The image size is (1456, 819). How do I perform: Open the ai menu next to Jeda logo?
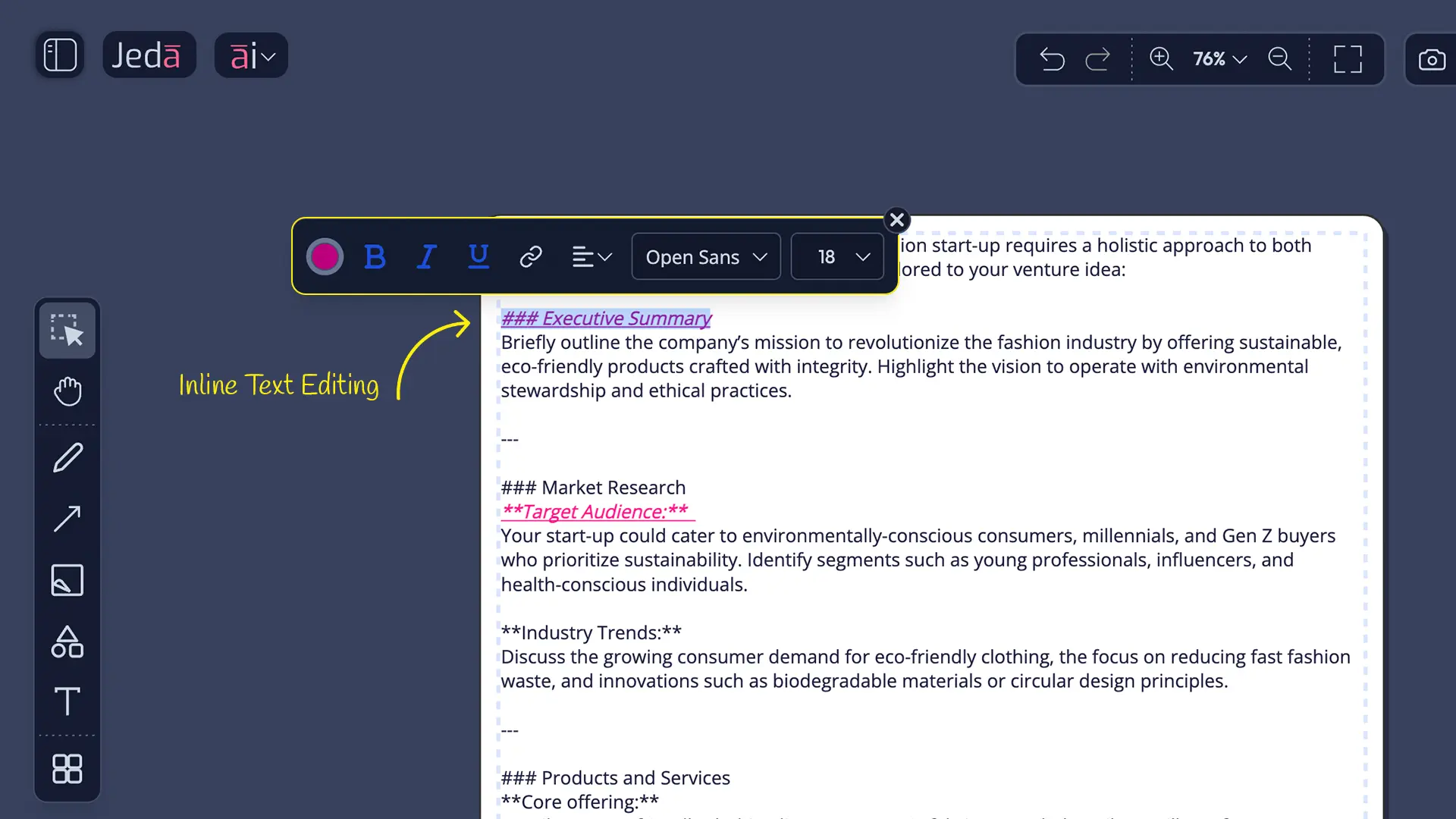tap(250, 55)
